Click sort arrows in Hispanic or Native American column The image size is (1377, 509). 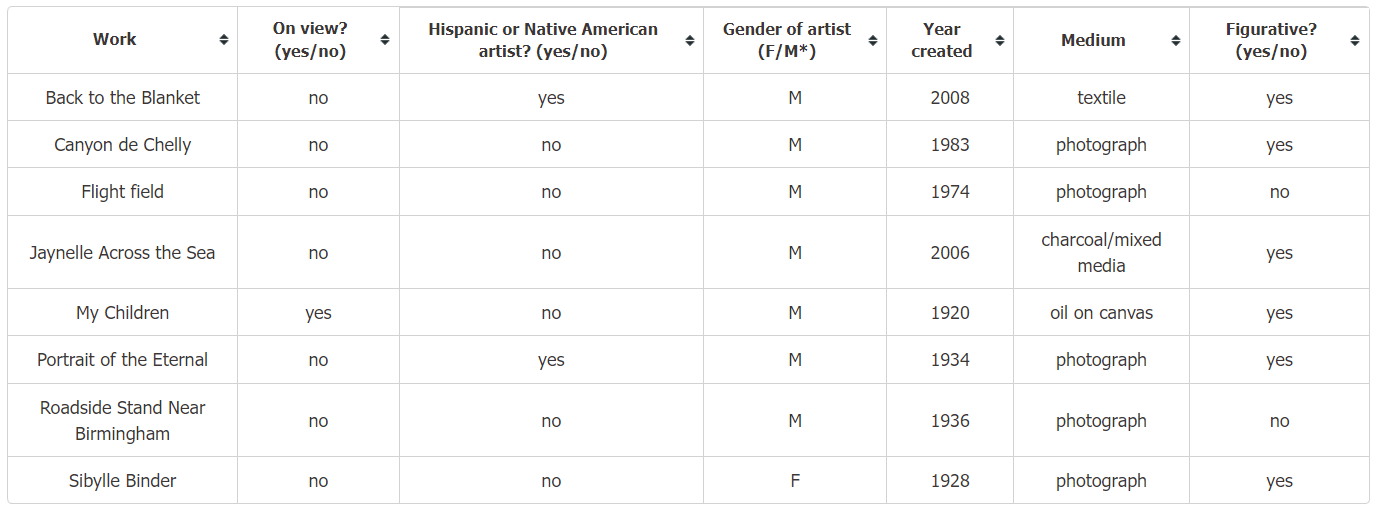[x=690, y=41]
